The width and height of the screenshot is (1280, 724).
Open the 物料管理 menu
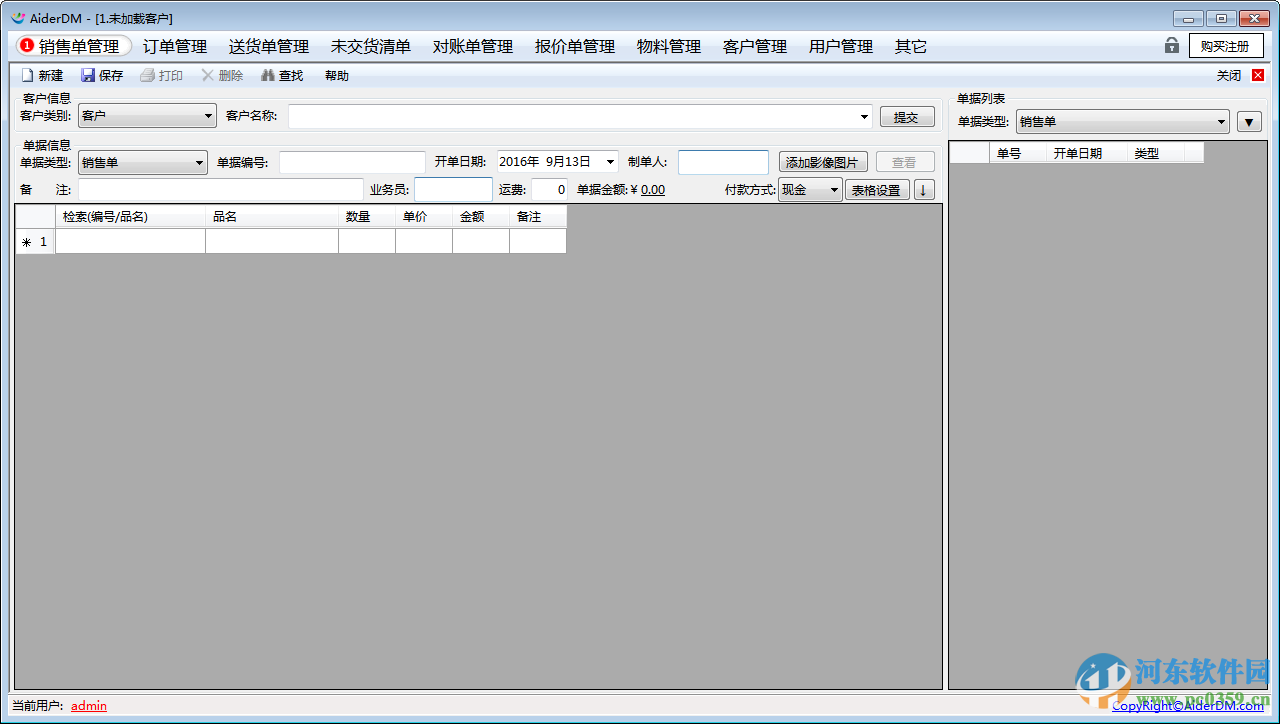pos(667,45)
